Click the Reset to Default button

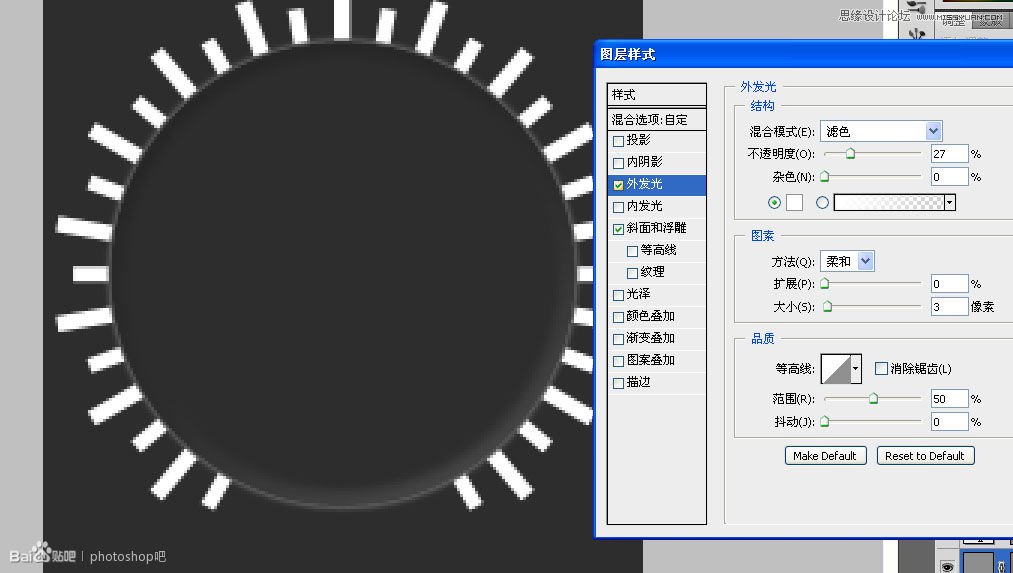point(925,455)
